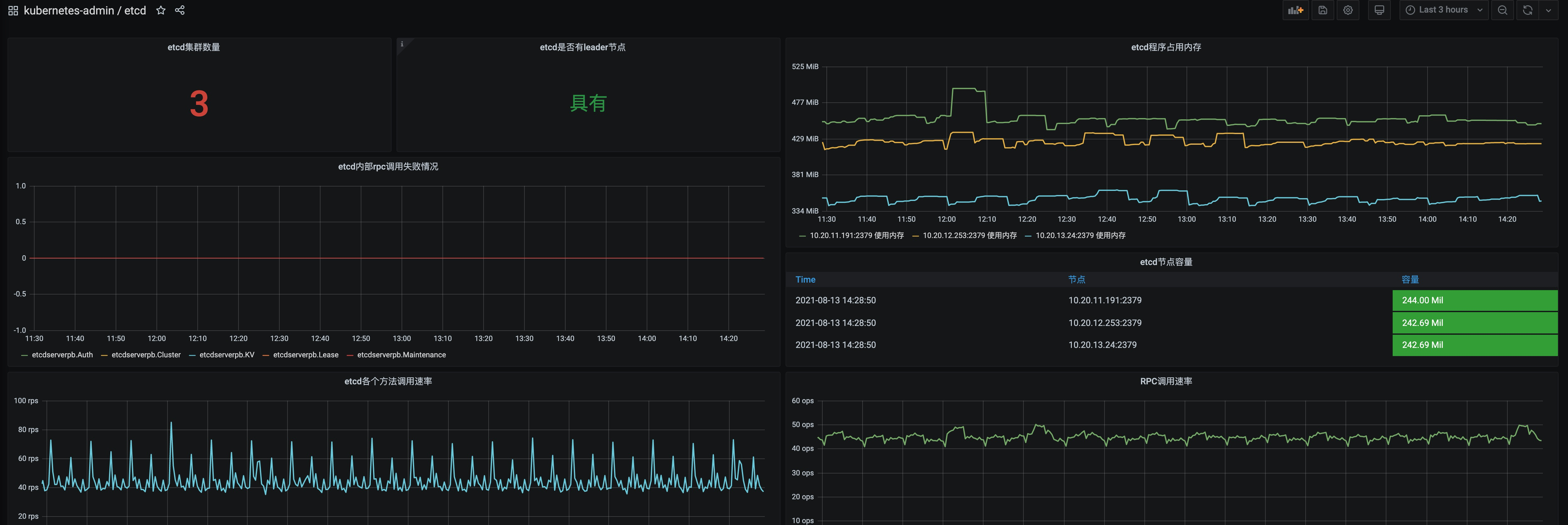Open dashboard settings gear

[x=1348, y=10]
